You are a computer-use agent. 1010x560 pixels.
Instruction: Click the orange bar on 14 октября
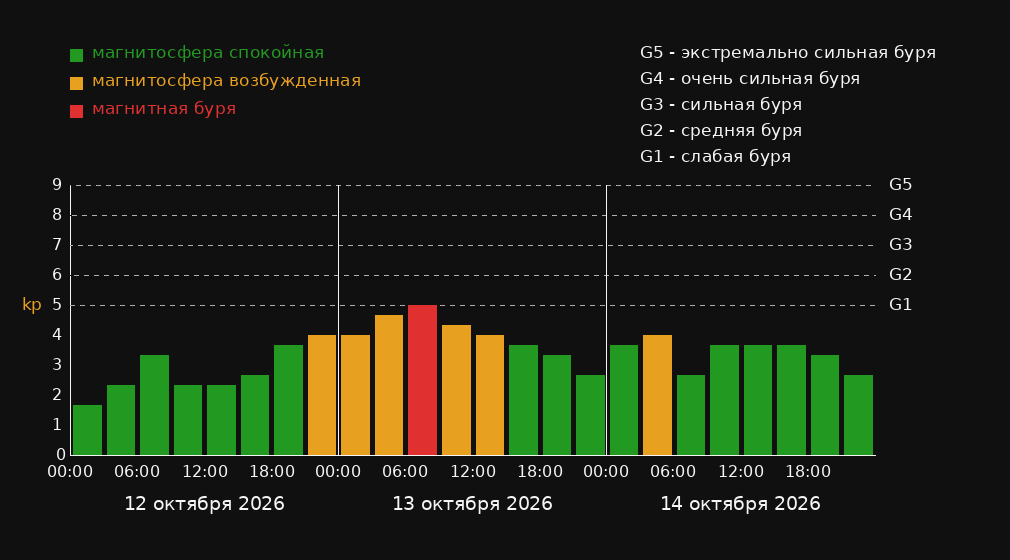click(x=657, y=395)
